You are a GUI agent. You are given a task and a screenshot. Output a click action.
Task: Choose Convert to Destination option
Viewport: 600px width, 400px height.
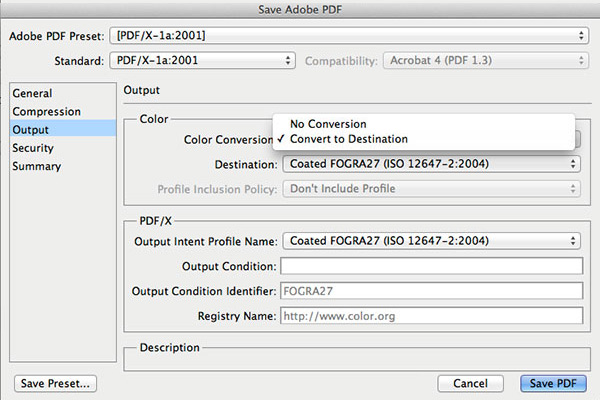click(424, 139)
